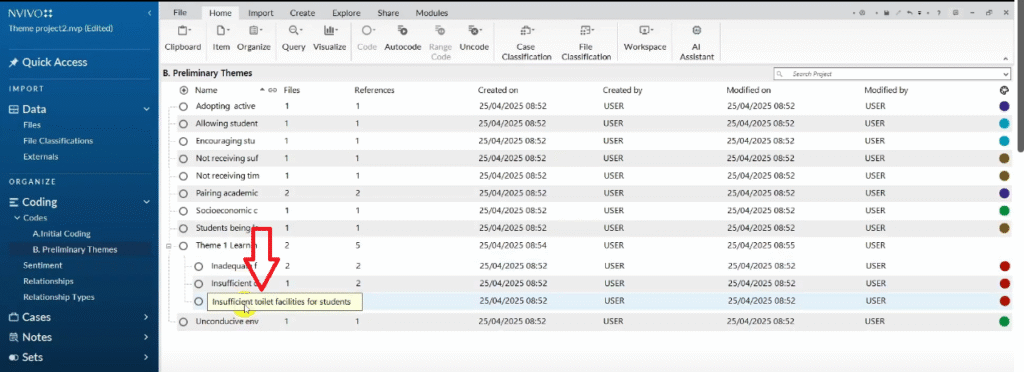Screen dimensions: 1024x372
Task: Switch to the Share tab
Action: point(389,13)
